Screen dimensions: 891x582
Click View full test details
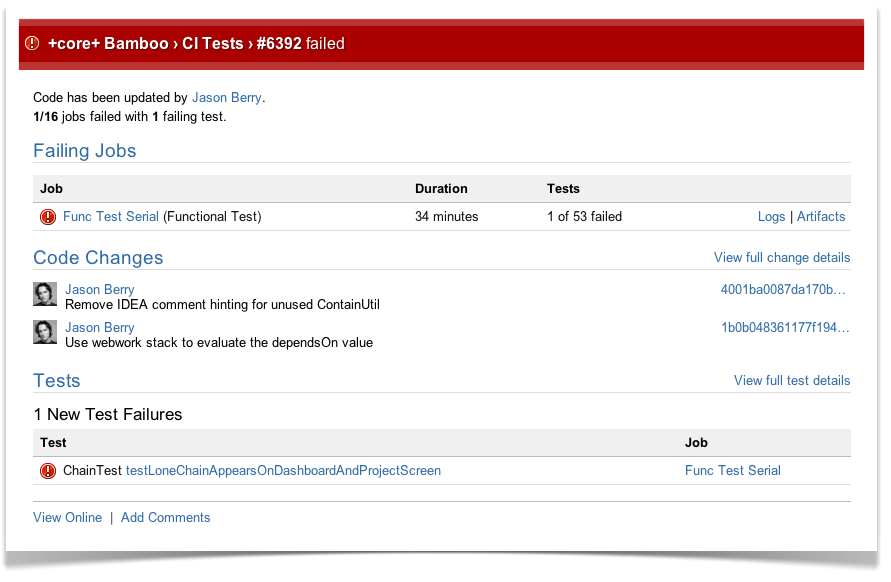click(792, 380)
